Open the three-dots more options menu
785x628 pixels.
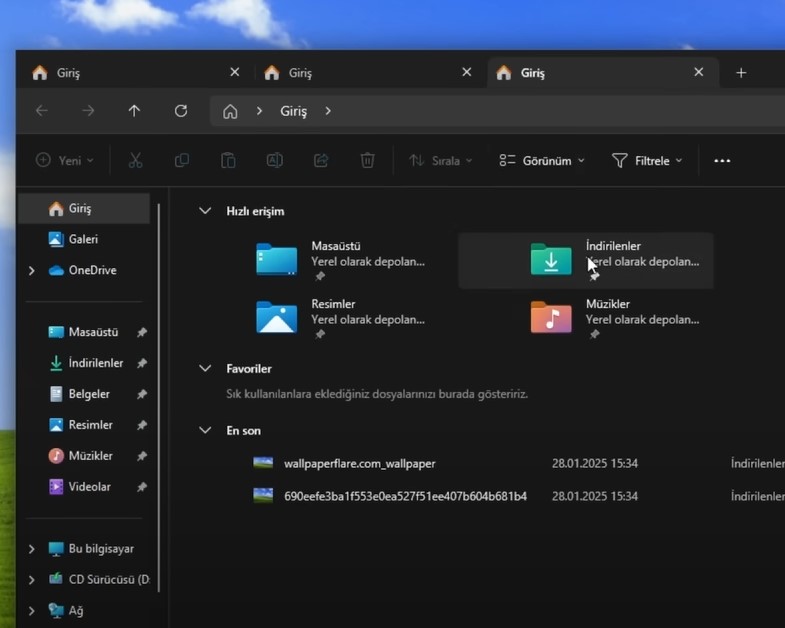pos(722,161)
